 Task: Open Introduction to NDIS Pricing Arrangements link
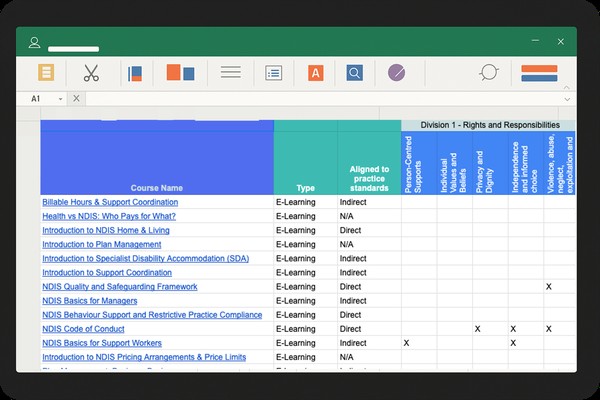[144, 358]
